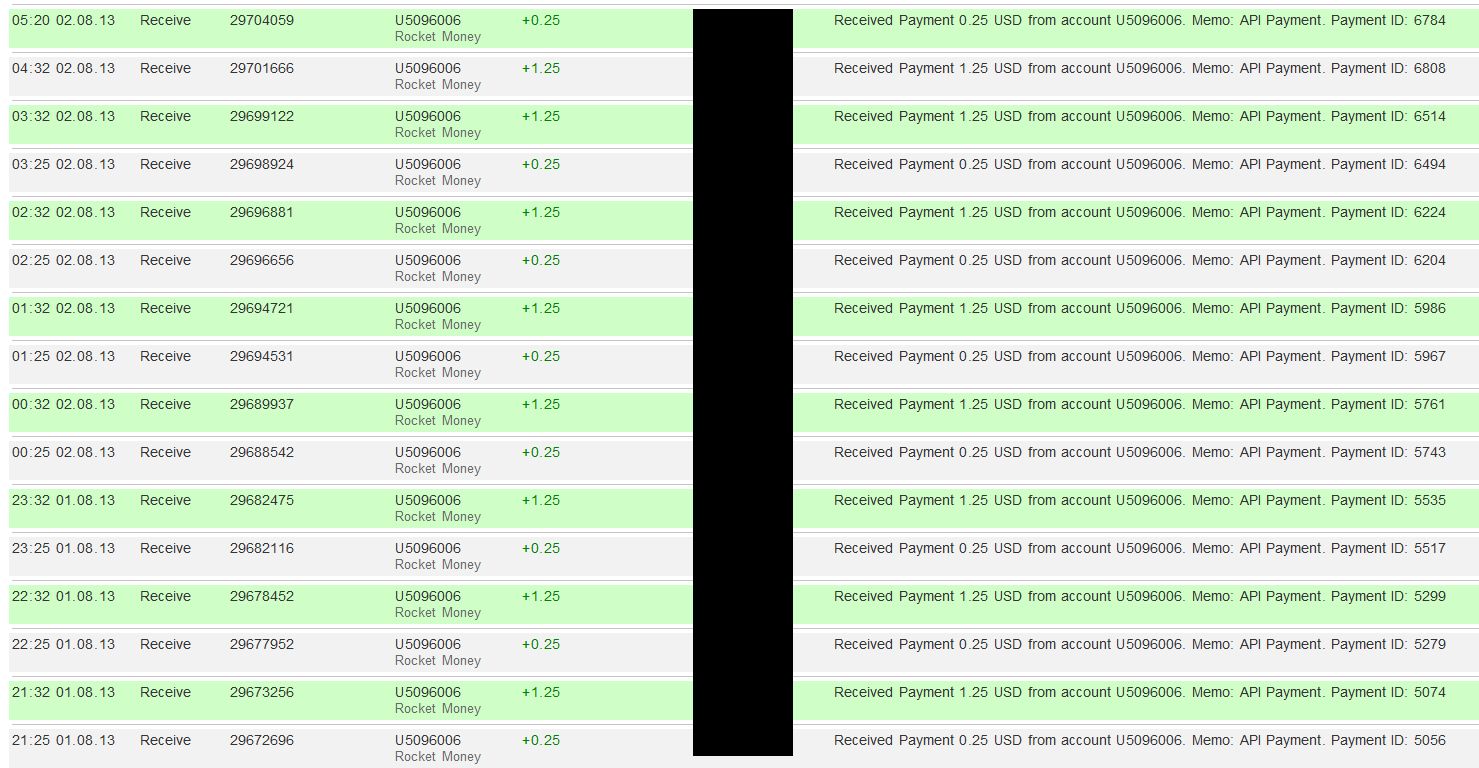1479x768 pixels.
Task: Click the +0.25 amount in the 03:25 row
Action: coord(541,164)
